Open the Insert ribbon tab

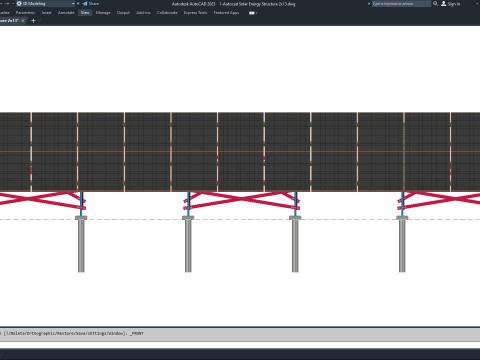pos(47,13)
